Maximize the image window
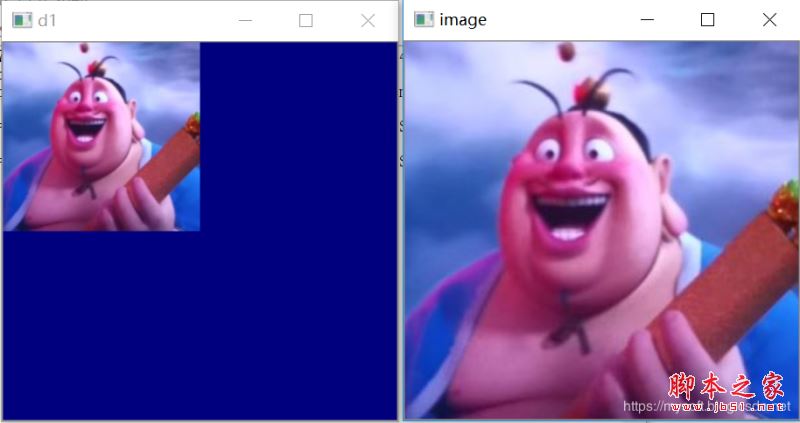 point(707,19)
